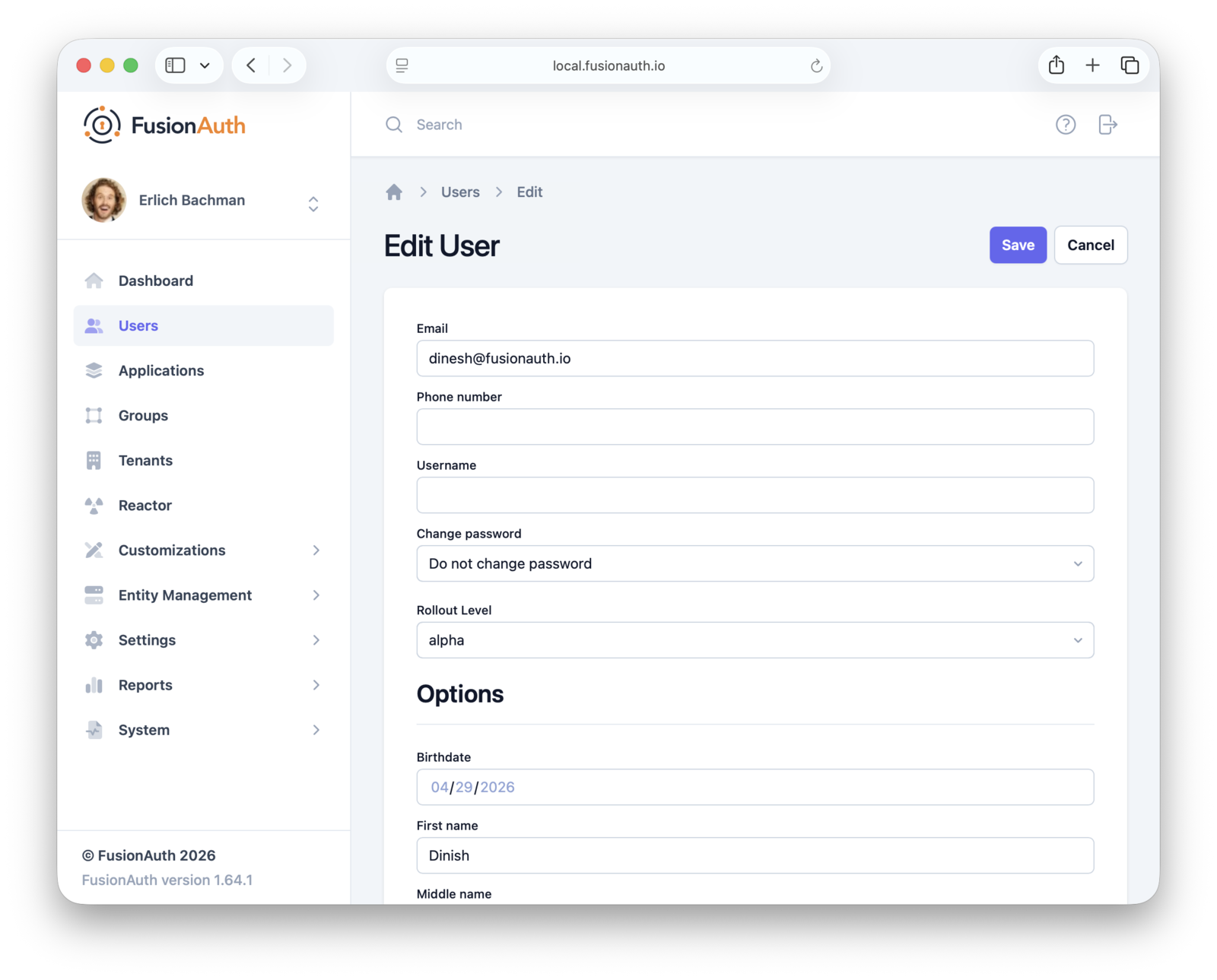Click the breadcrumb home icon
Screen dimensions: 1217x980
(x=394, y=192)
